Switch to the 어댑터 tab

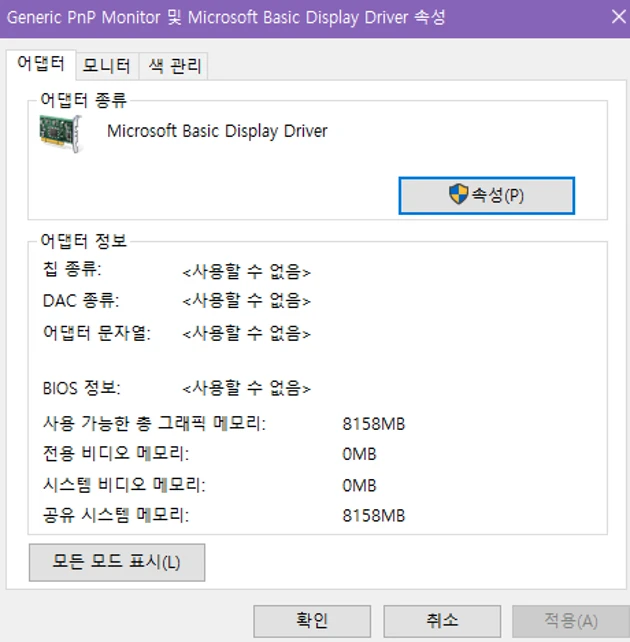[x=41, y=64]
